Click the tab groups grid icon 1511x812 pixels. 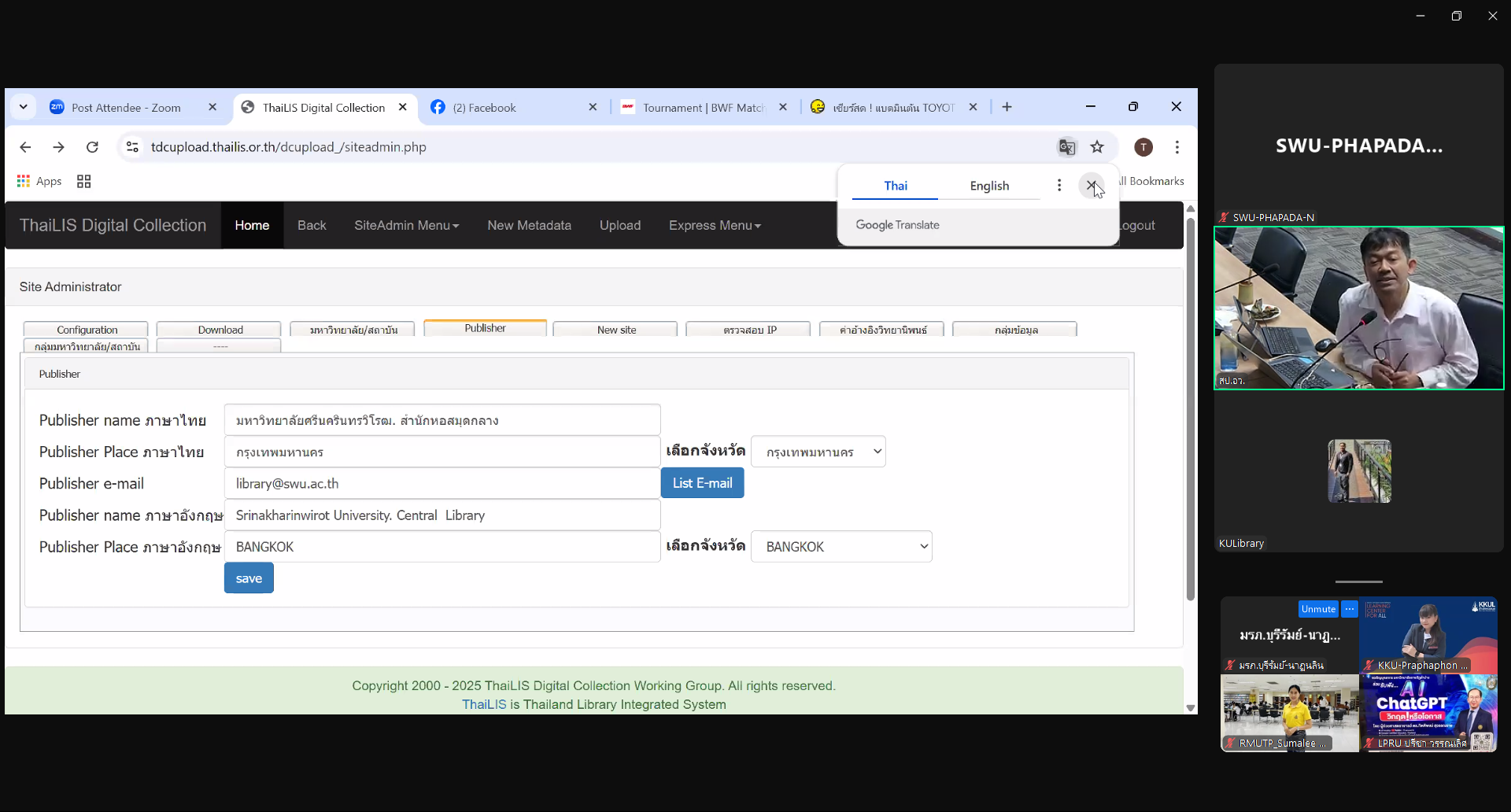coord(84,181)
